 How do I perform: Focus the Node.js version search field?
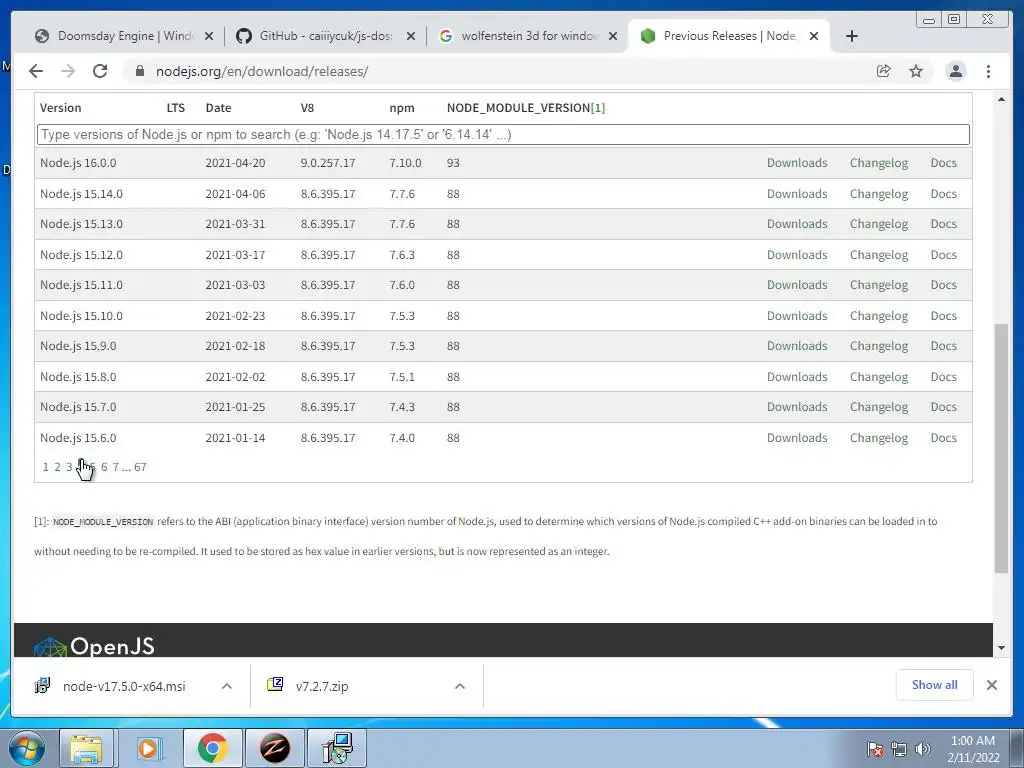503,135
